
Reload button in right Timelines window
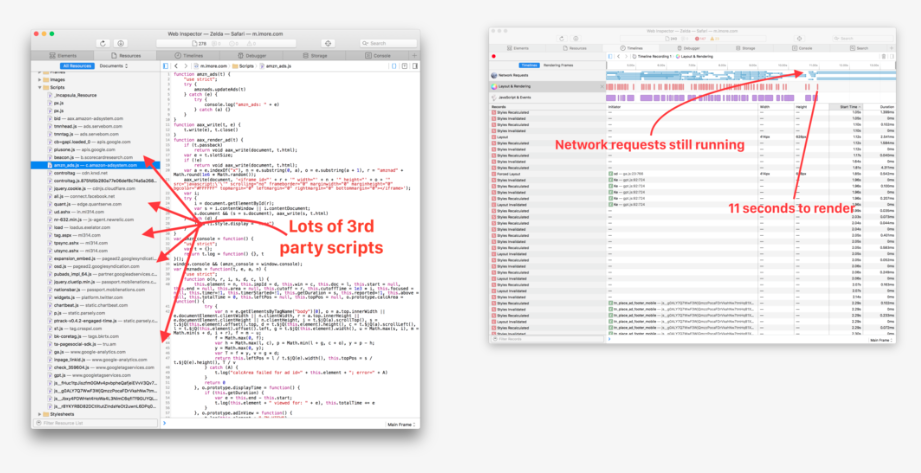point(562,39)
